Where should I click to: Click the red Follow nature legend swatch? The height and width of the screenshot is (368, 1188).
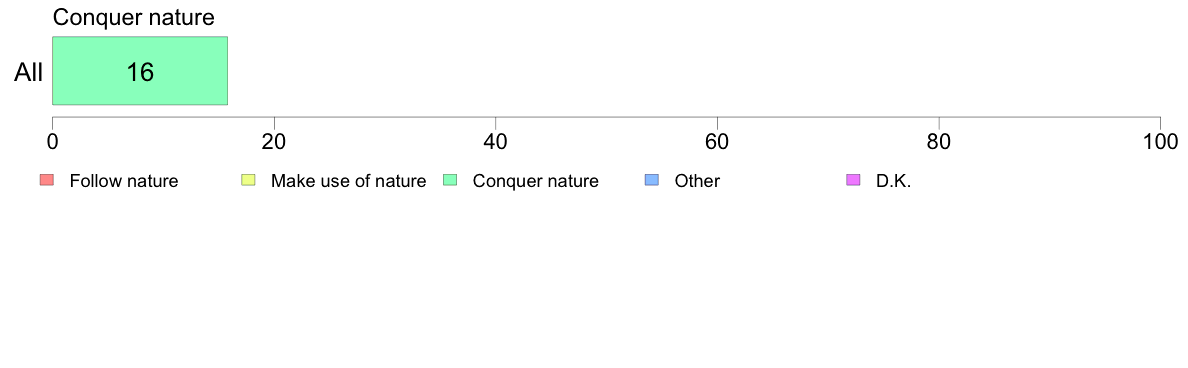47,180
